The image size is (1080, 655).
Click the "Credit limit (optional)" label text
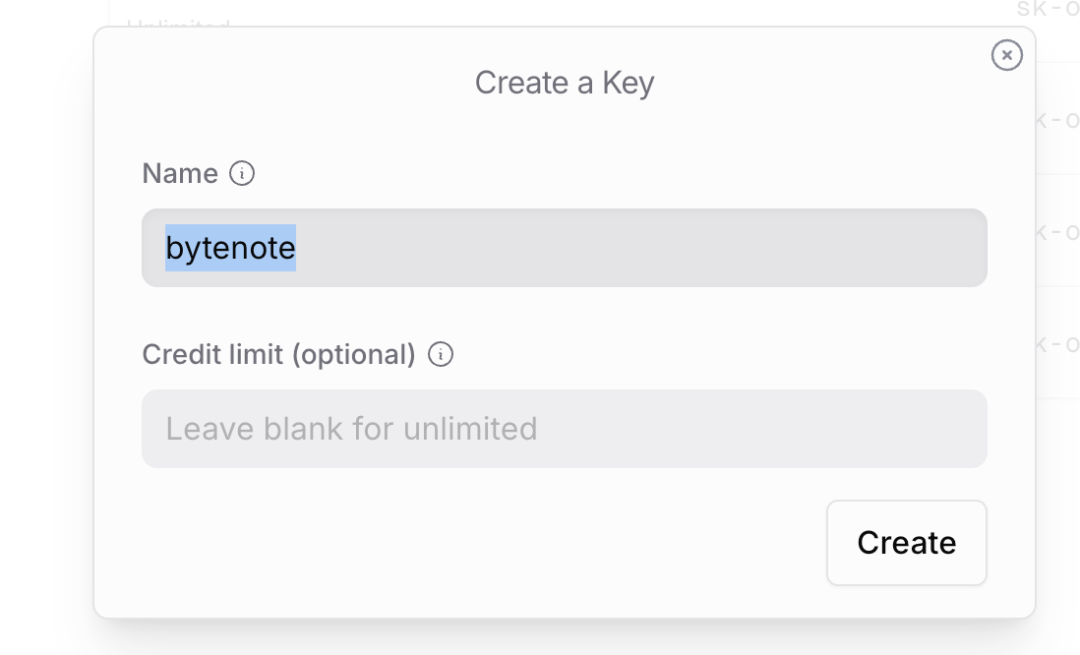tap(278, 355)
